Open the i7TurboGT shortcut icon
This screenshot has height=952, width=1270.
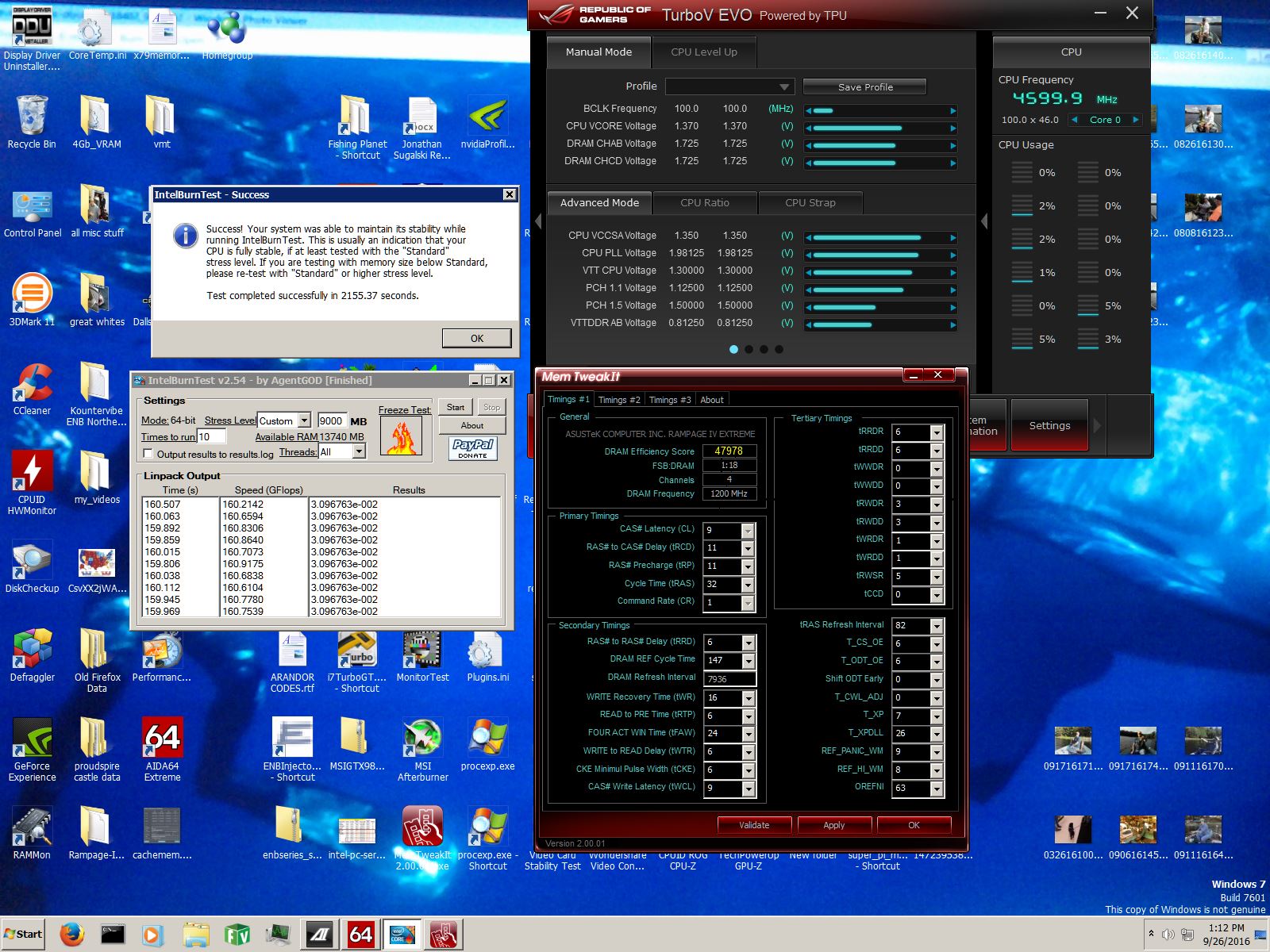click(x=357, y=661)
